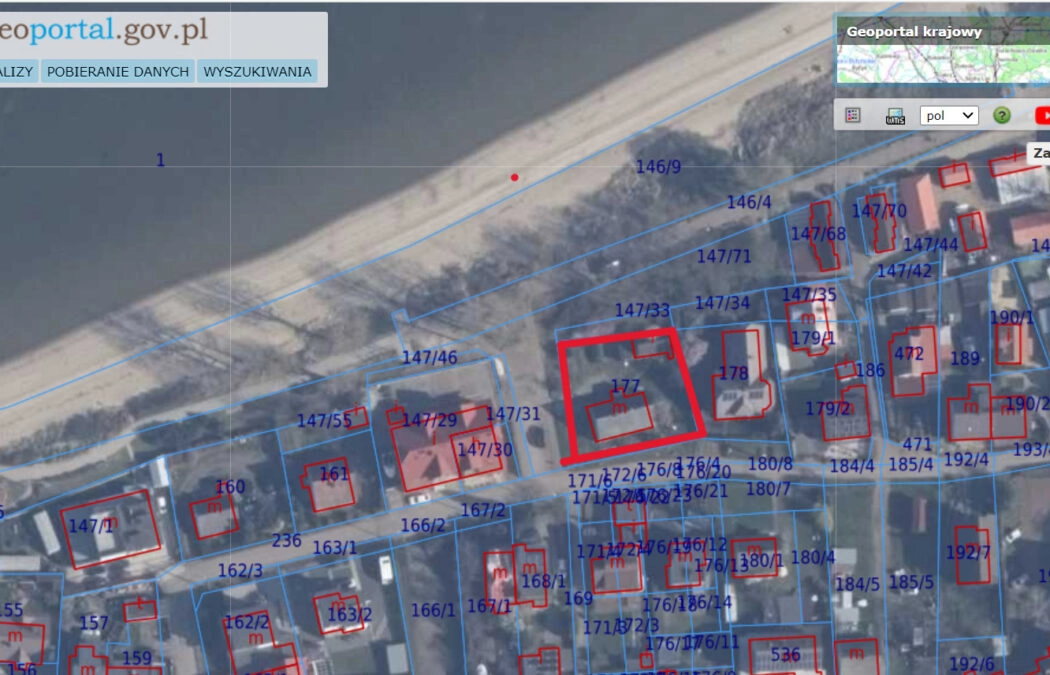Open the partially visible ANALIZY menu
The height and width of the screenshot is (675, 1050).
pyautogui.click(x=17, y=72)
